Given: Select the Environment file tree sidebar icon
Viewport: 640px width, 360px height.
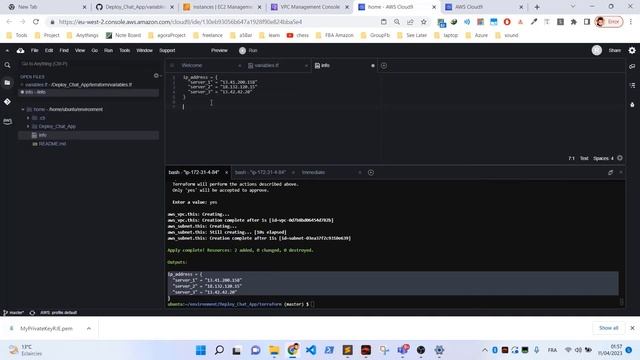Looking at the screenshot, I should coord(7,83).
